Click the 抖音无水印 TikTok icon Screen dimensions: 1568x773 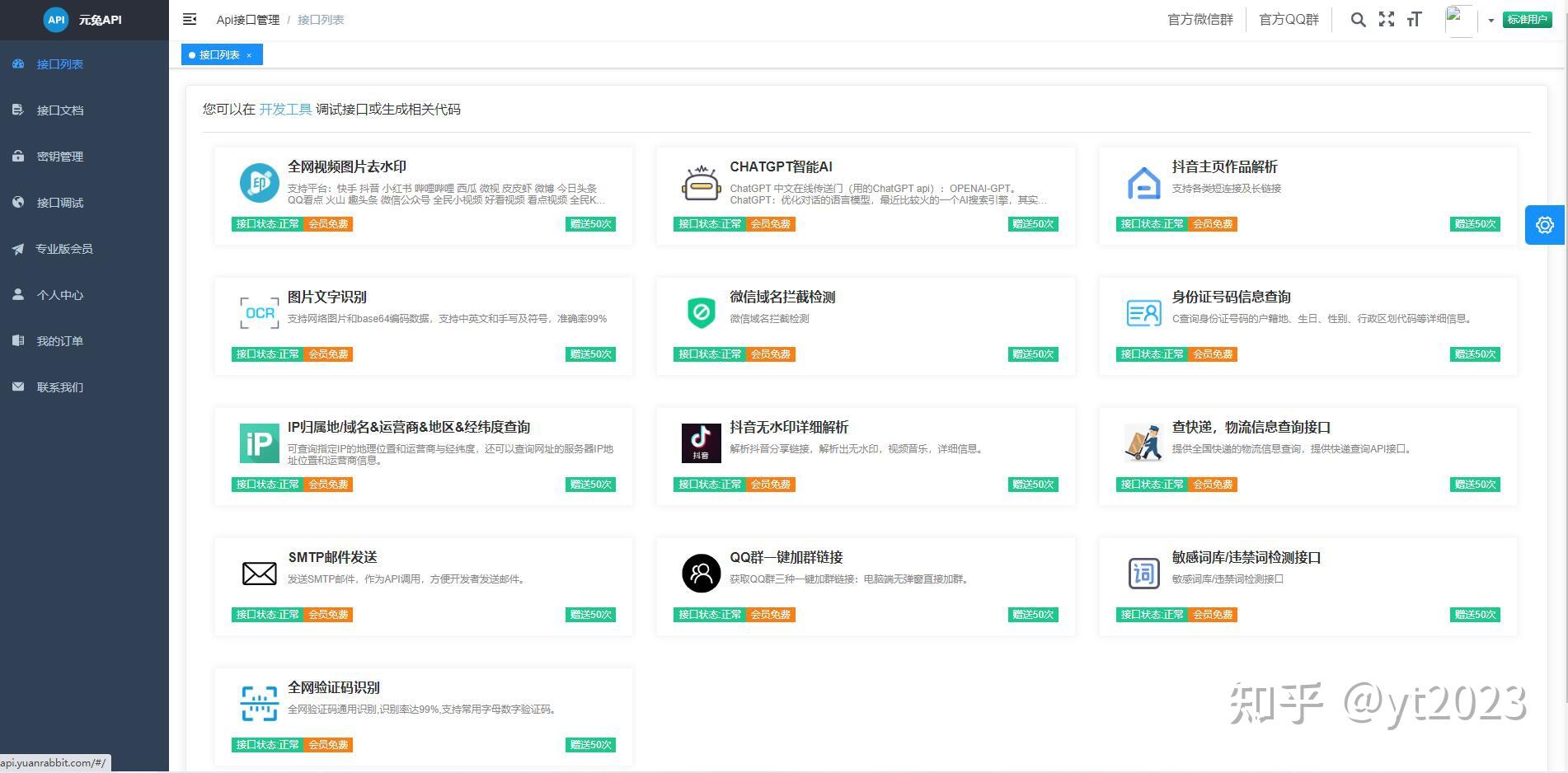tap(702, 443)
